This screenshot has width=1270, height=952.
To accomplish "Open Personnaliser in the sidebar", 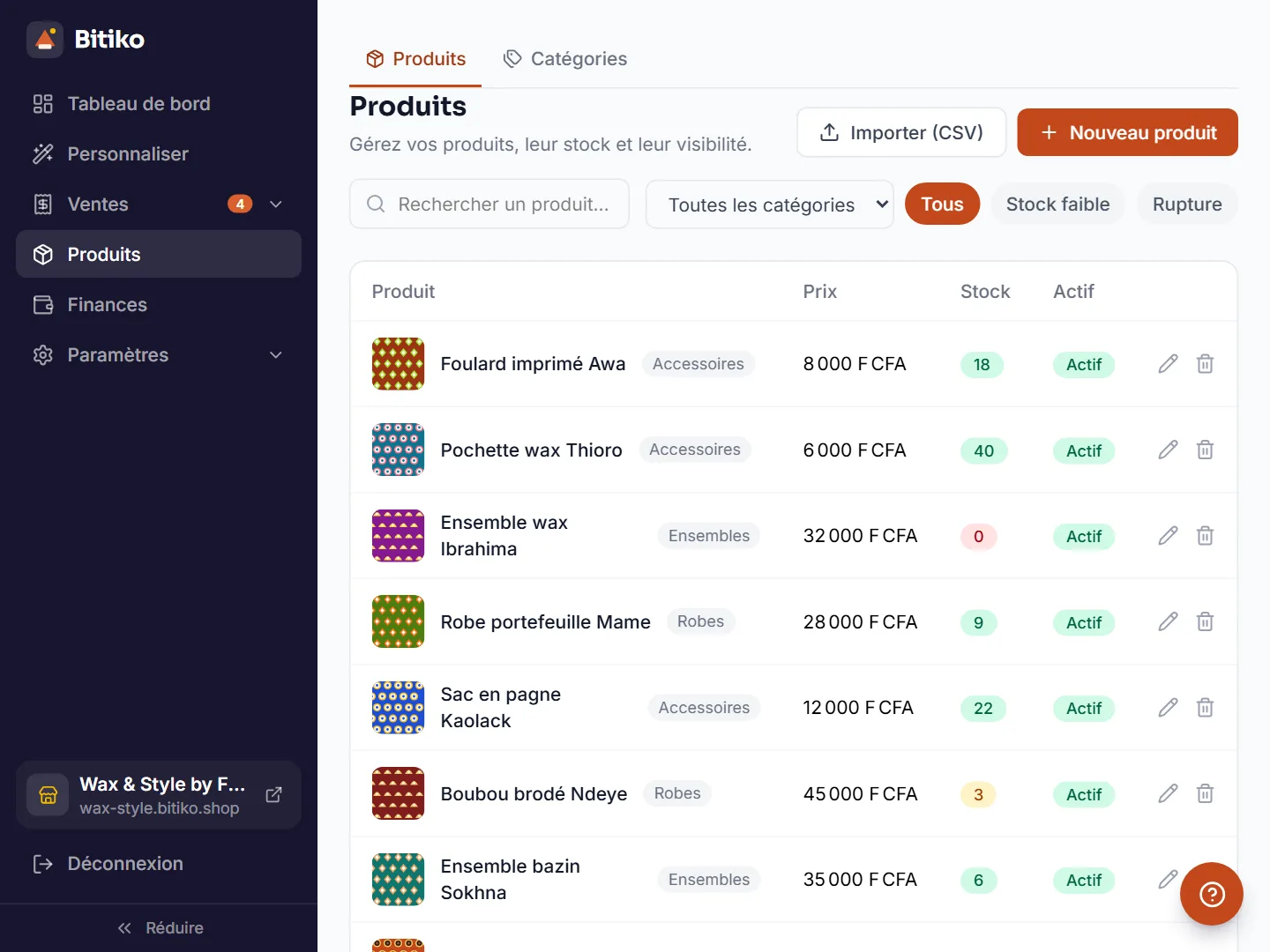I will point(159,154).
